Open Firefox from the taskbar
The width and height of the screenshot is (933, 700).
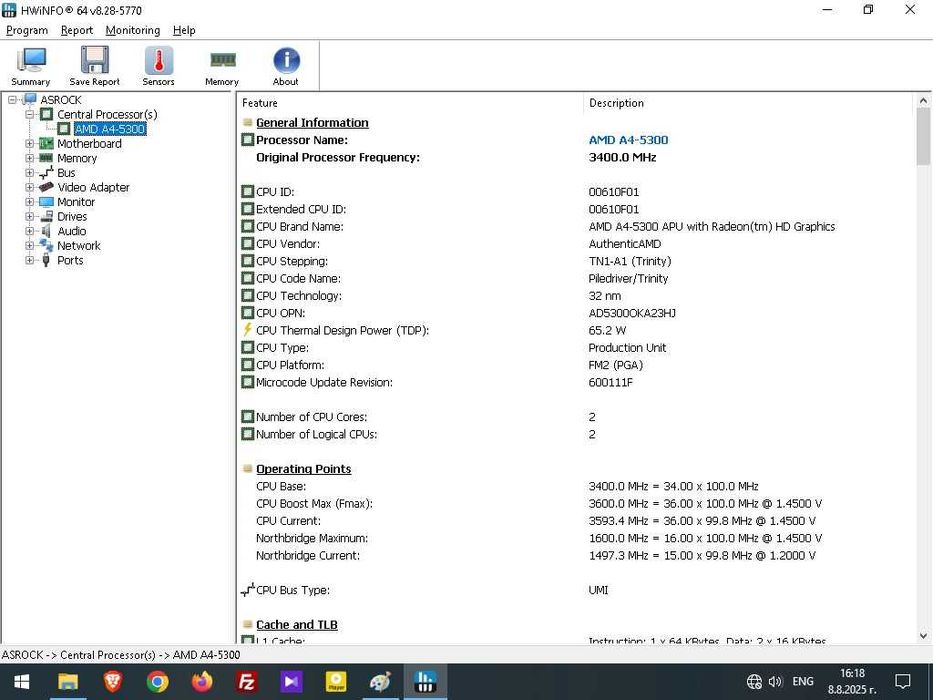(x=202, y=682)
